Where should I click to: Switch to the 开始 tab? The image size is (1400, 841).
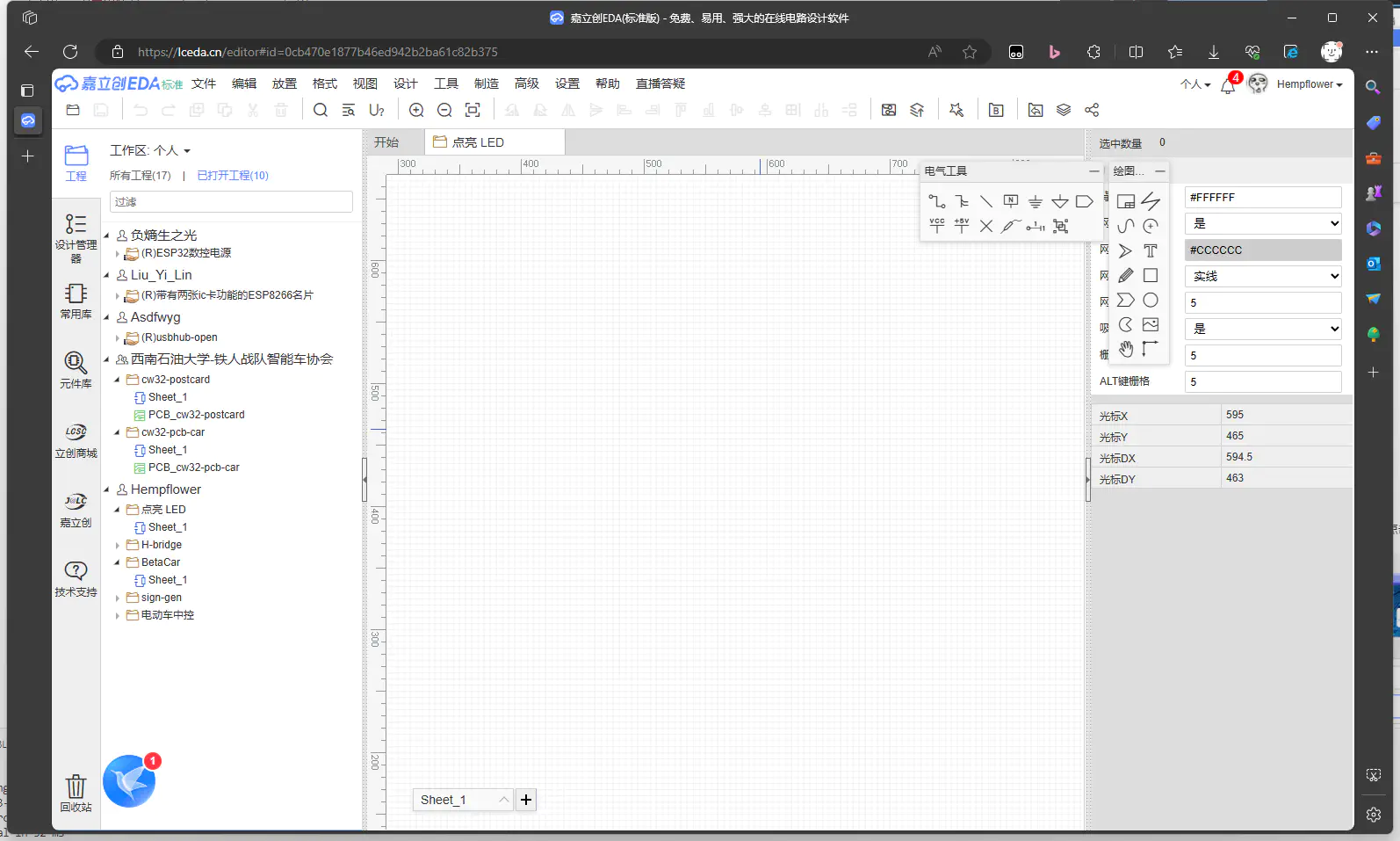point(386,142)
